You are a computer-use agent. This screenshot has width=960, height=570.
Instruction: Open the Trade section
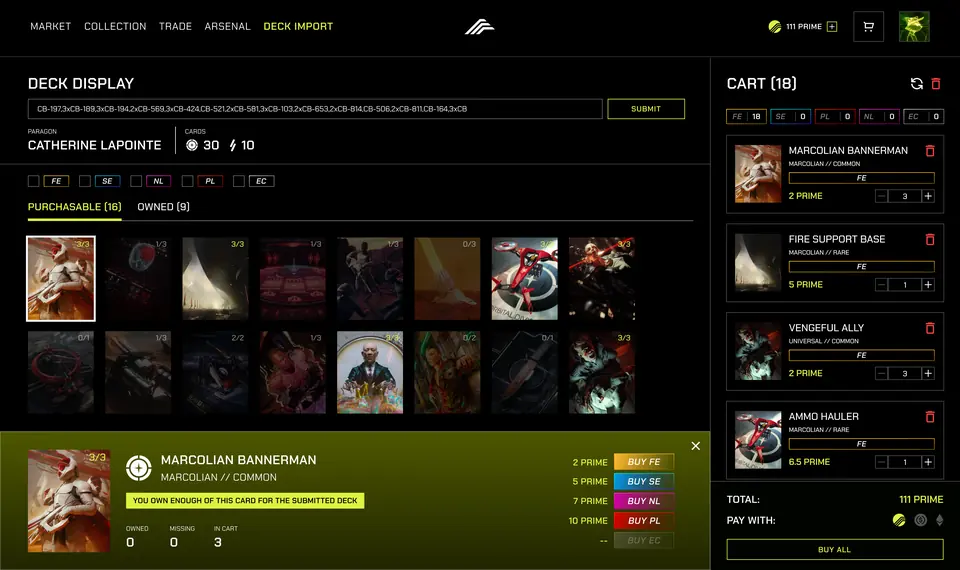175,26
